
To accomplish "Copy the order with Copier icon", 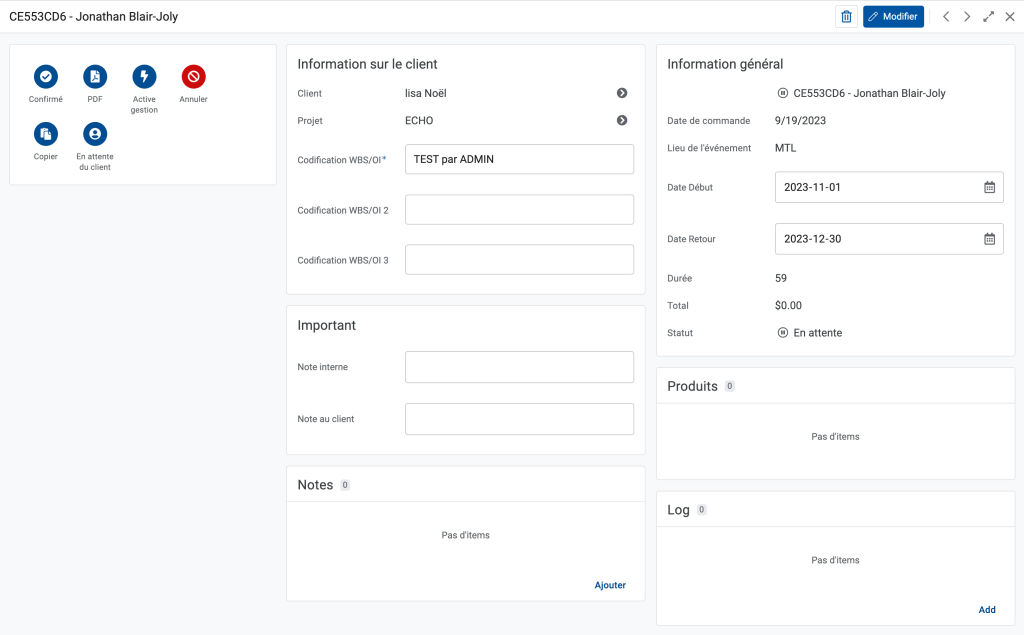I will 46,133.
